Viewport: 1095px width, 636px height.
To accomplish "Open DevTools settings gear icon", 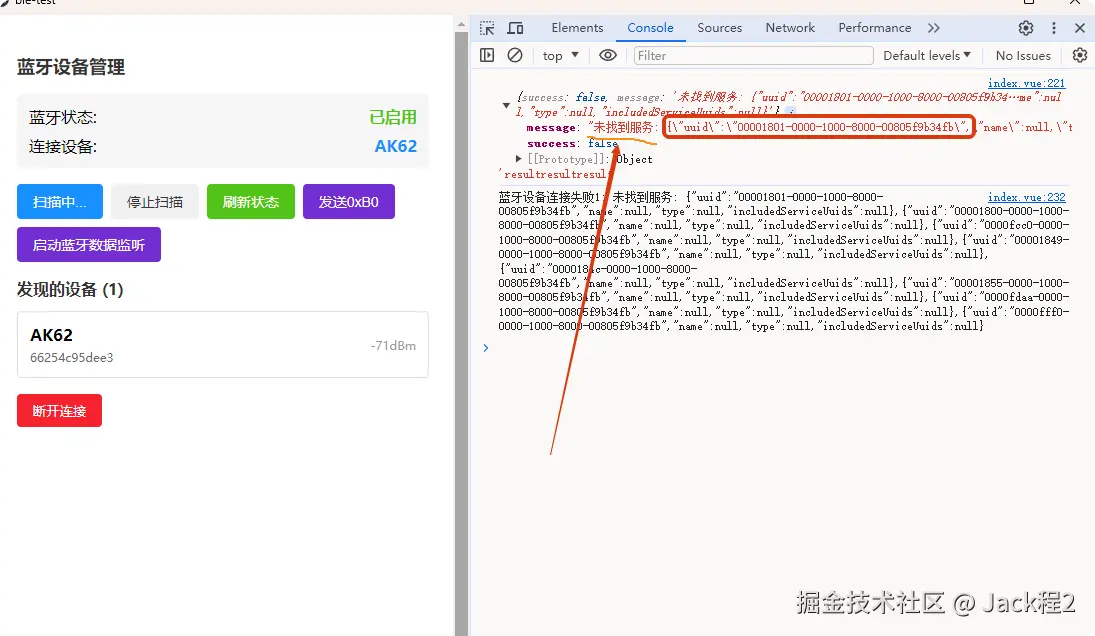I will tap(1026, 28).
